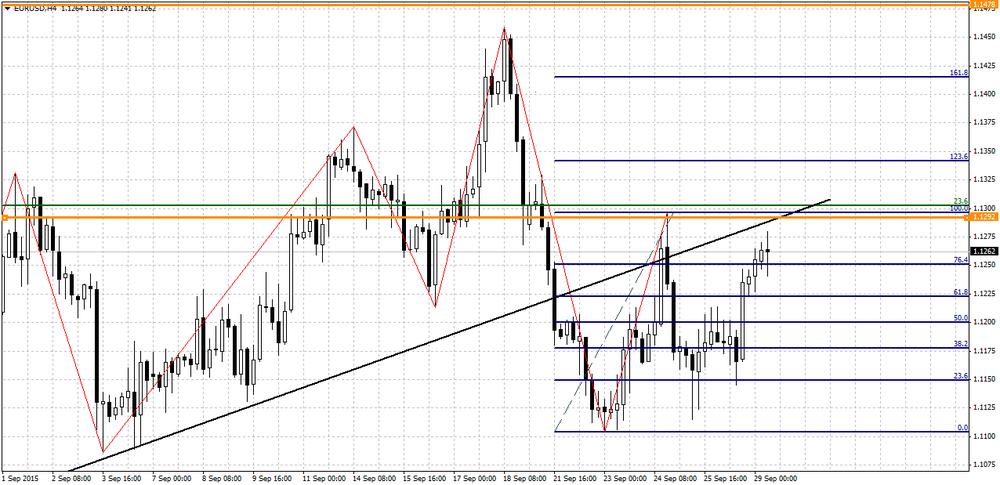Click the 14 Sep 08:00 time label
Viewport: 1000px width, 485px height.
point(375,477)
